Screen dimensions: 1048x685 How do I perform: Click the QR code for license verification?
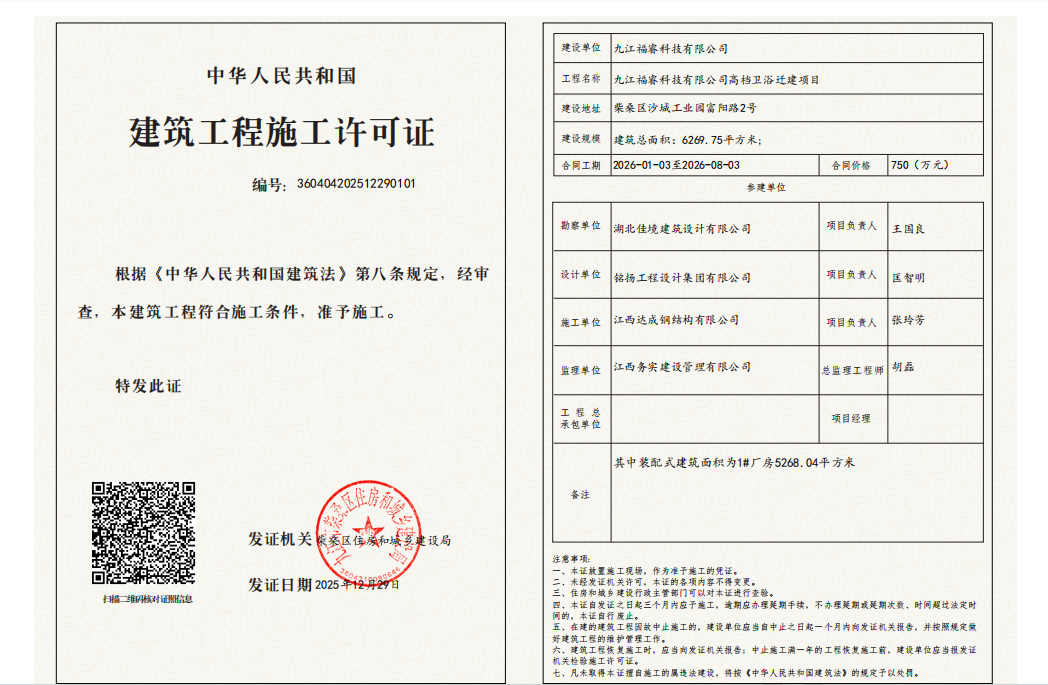pos(143,533)
